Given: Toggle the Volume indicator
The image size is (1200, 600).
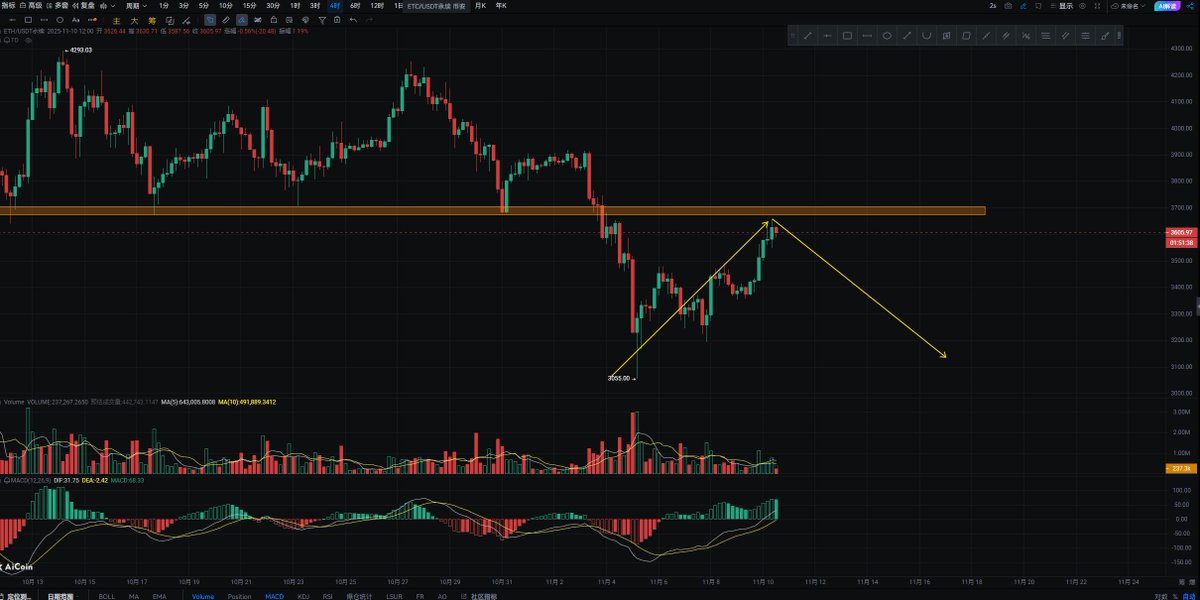Looking at the screenshot, I should pos(203,596).
